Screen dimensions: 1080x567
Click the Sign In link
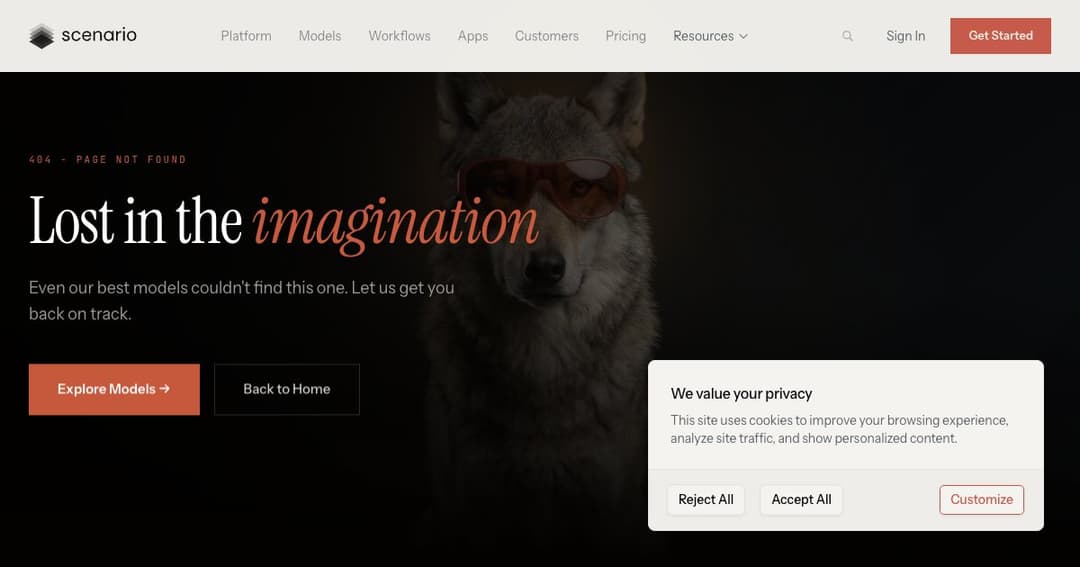tap(905, 36)
